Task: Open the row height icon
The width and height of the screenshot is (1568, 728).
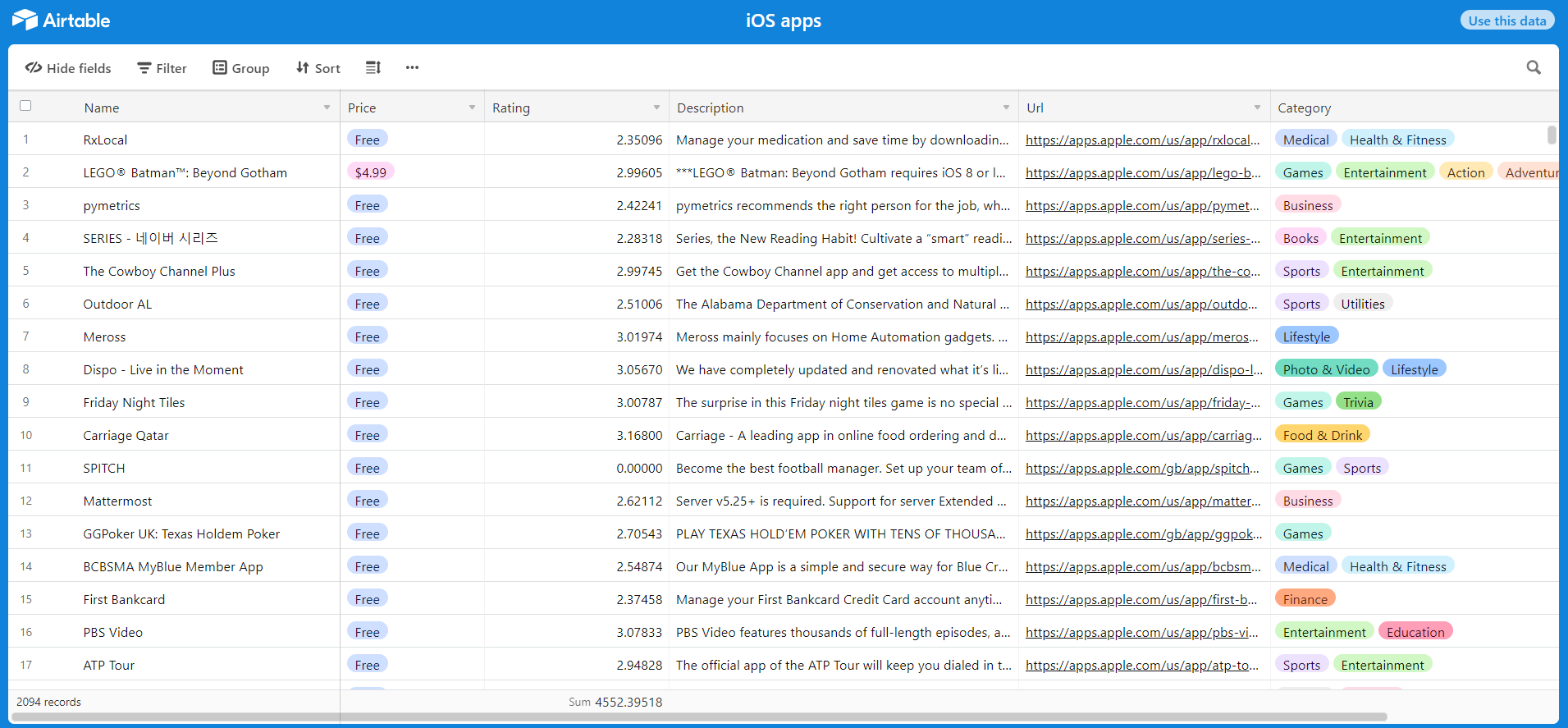Action: [373, 67]
